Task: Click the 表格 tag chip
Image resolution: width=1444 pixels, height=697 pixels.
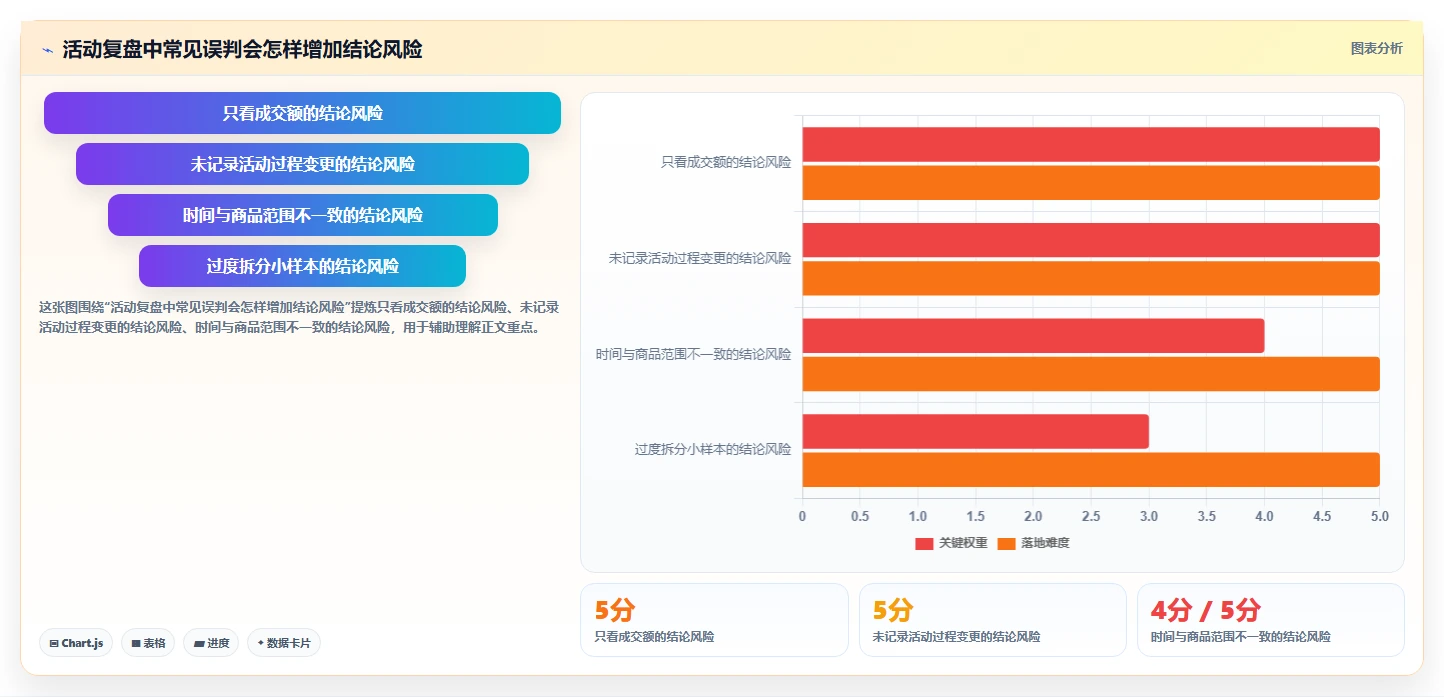Action: pyautogui.click(x=148, y=643)
